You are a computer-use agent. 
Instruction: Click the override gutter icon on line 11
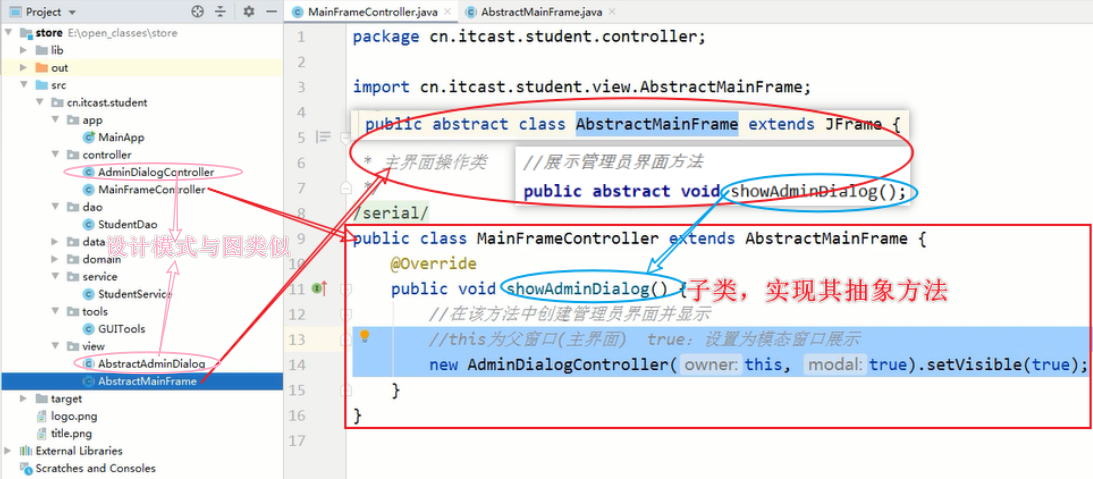pyautogui.click(x=320, y=287)
